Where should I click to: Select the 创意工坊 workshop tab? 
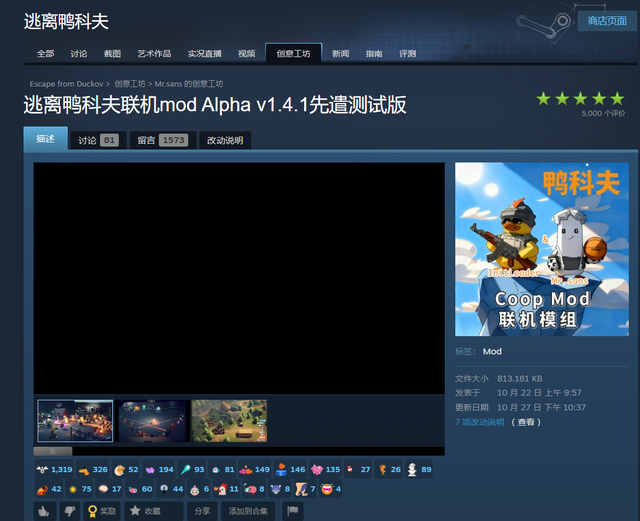point(293,53)
